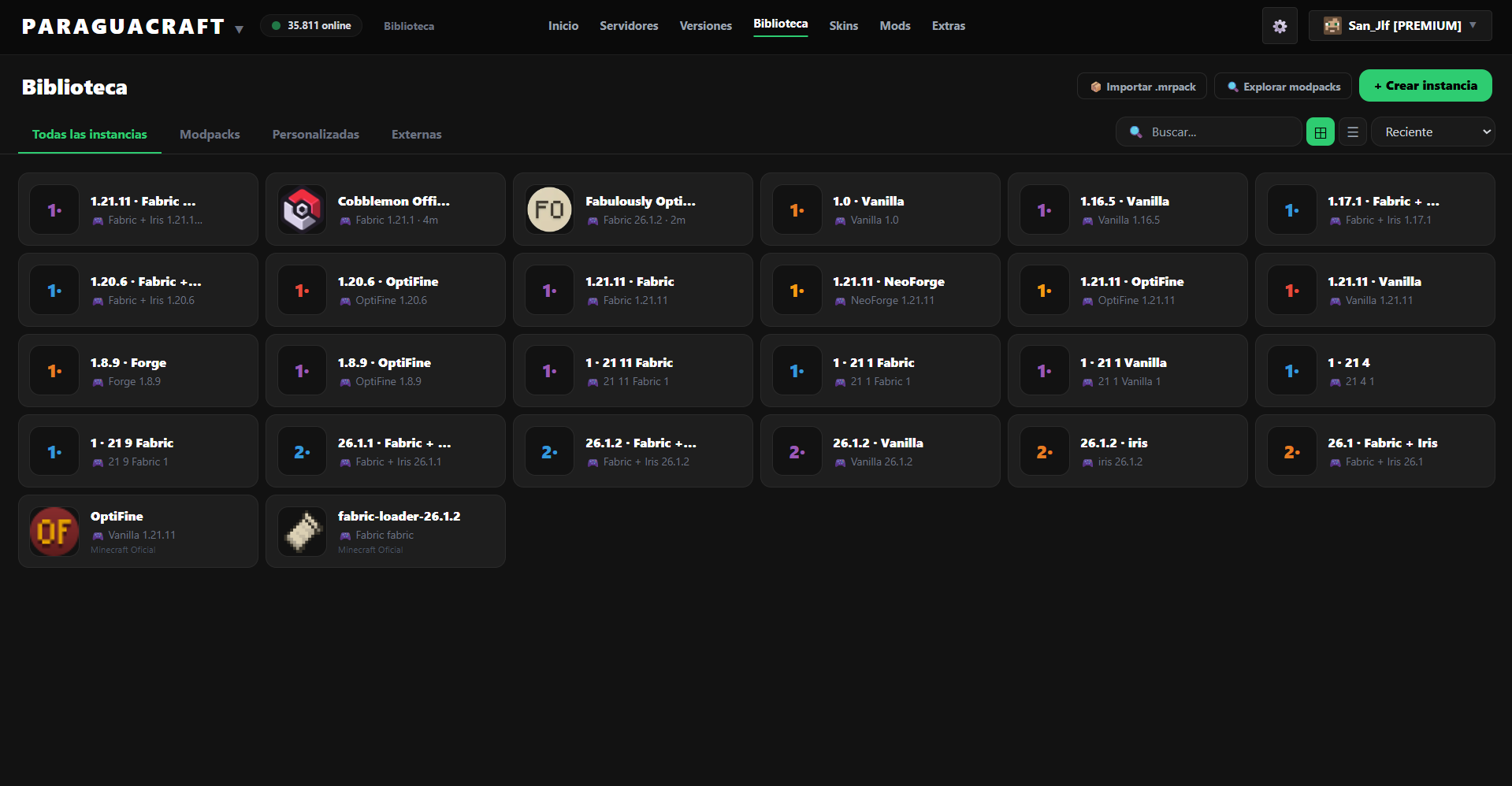Viewport: 1512px width, 786px height.
Task: Click the 1 · 21 4 instance icon
Action: (1291, 371)
